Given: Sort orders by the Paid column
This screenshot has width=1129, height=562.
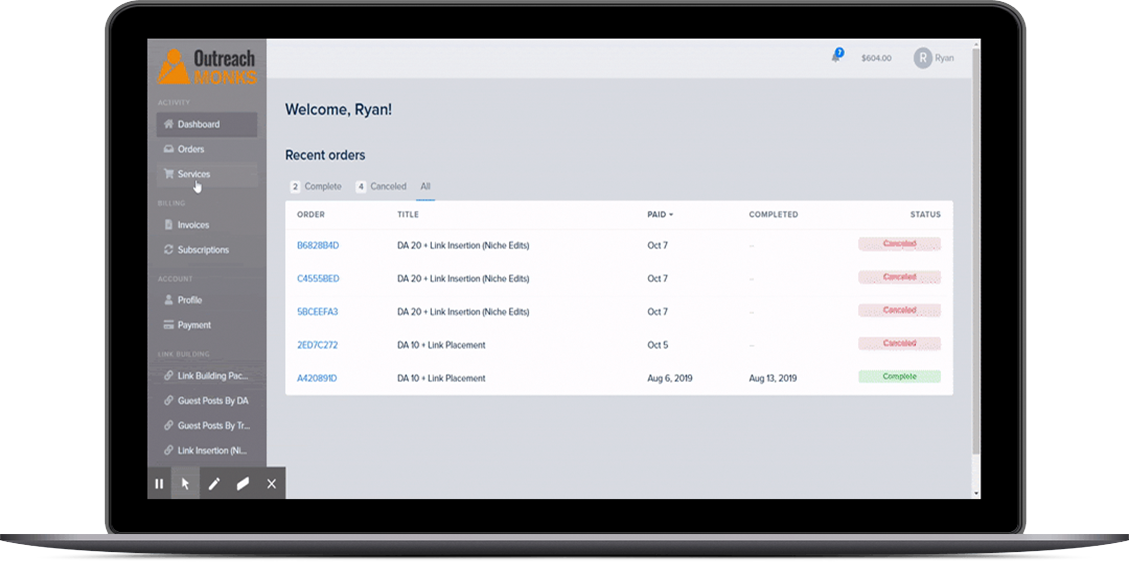Looking at the screenshot, I should (659, 215).
